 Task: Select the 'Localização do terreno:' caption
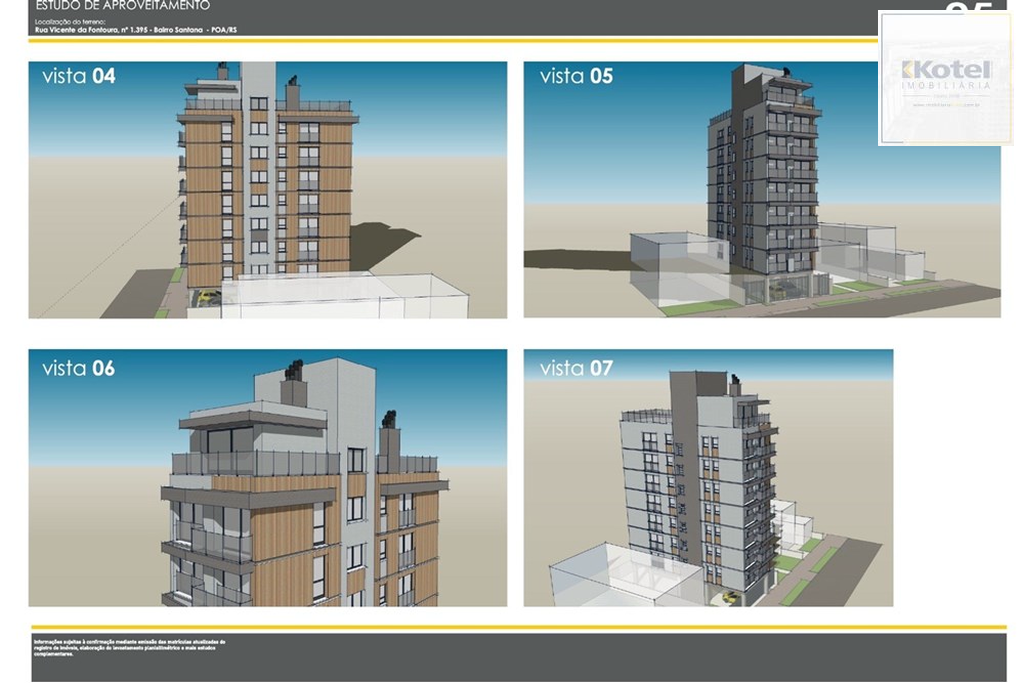(70, 22)
